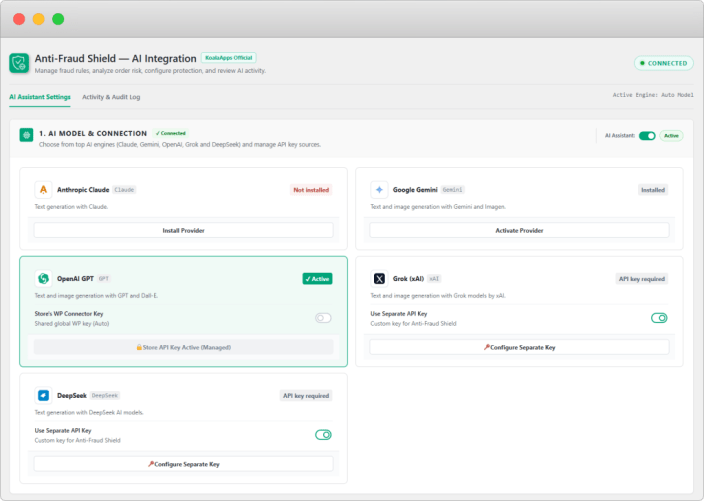Viewport: 704px width, 501px height.
Task: Toggle Grok's Use Separate API Key switch
Action: tap(659, 318)
